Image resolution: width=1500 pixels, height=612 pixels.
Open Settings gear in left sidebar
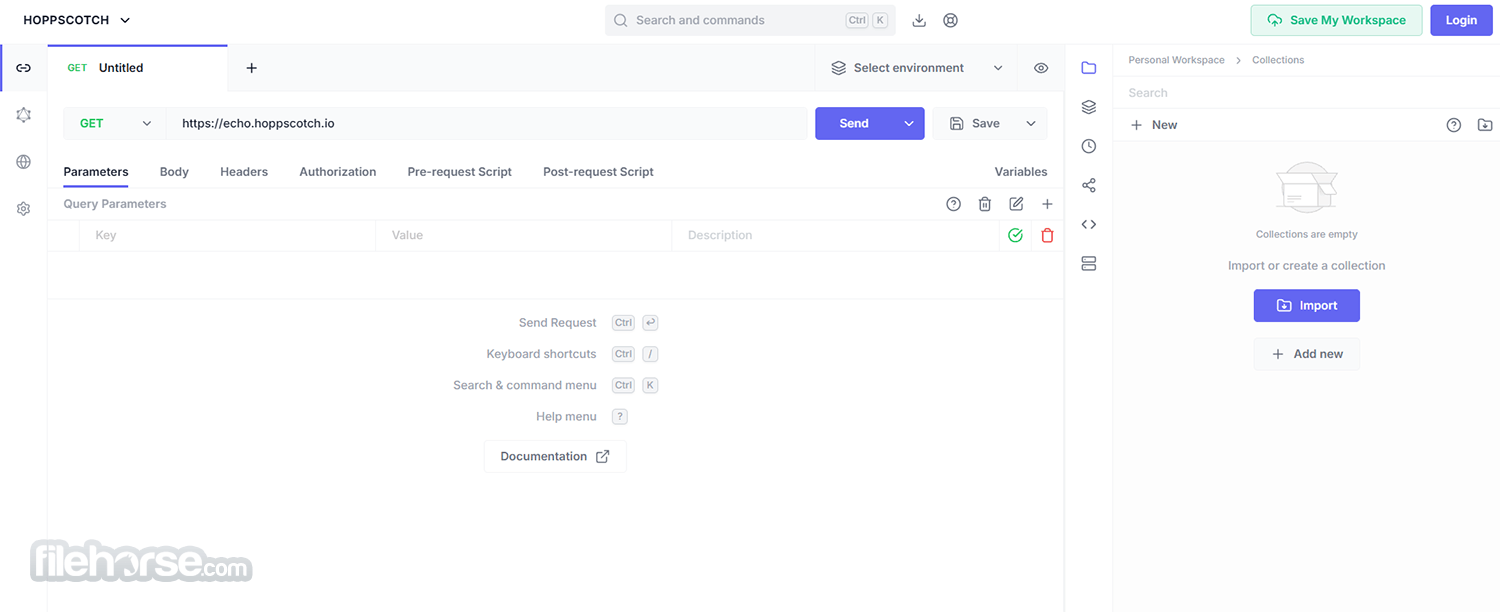point(24,209)
